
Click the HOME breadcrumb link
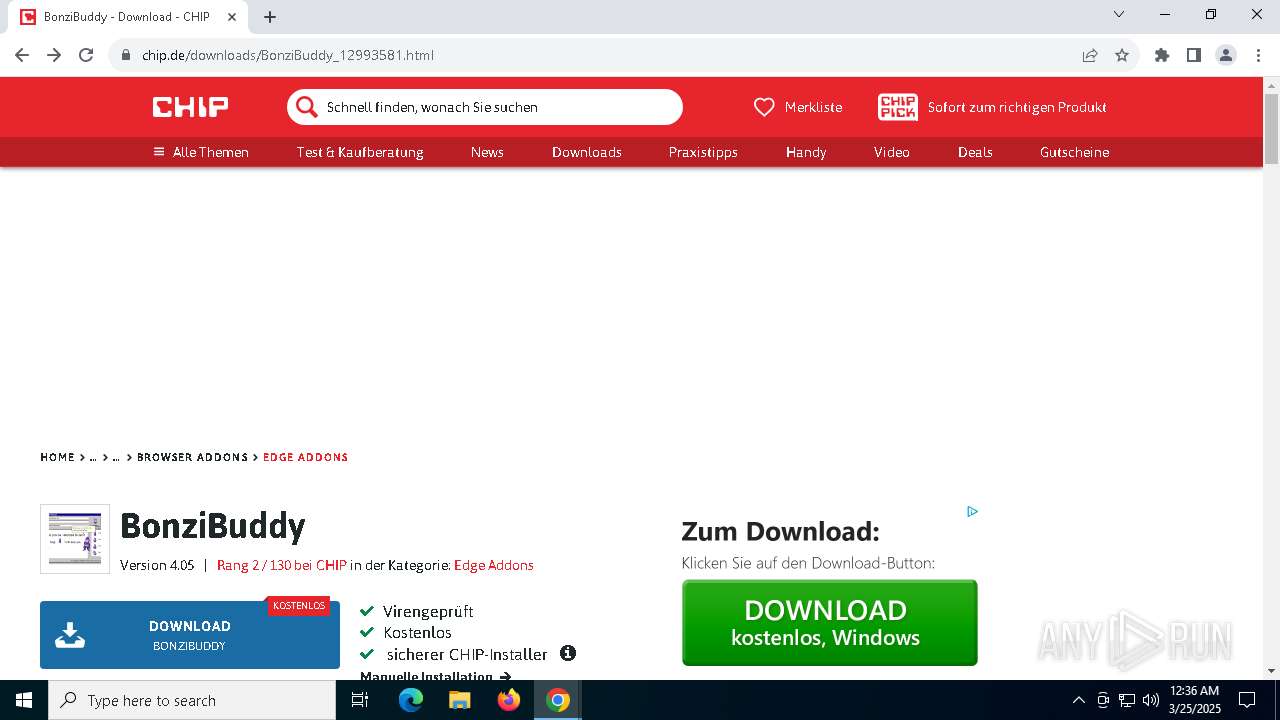click(x=57, y=457)
